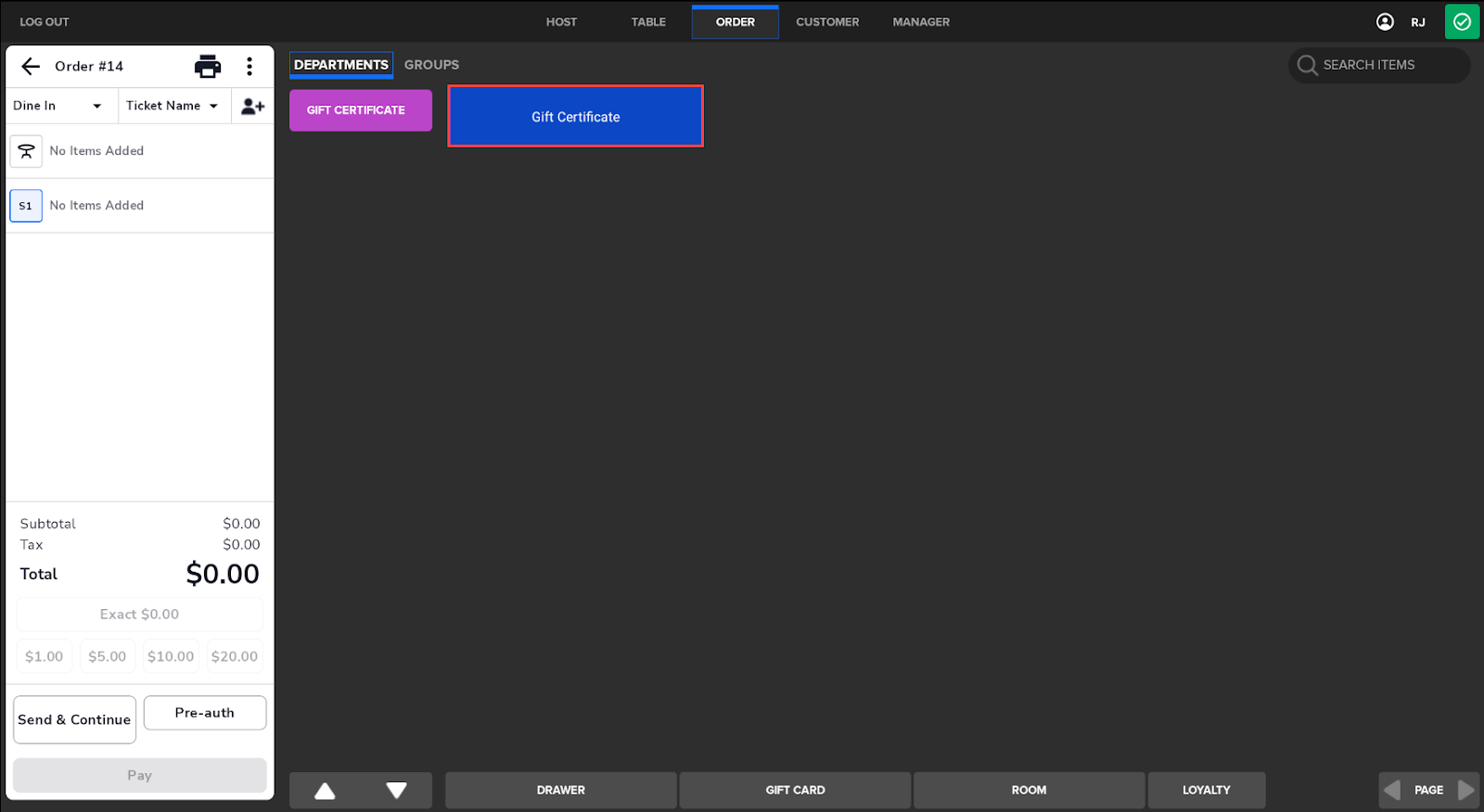Open the Manager tab in top navigation
This screenshot has width=1484, height=812.
921,22
